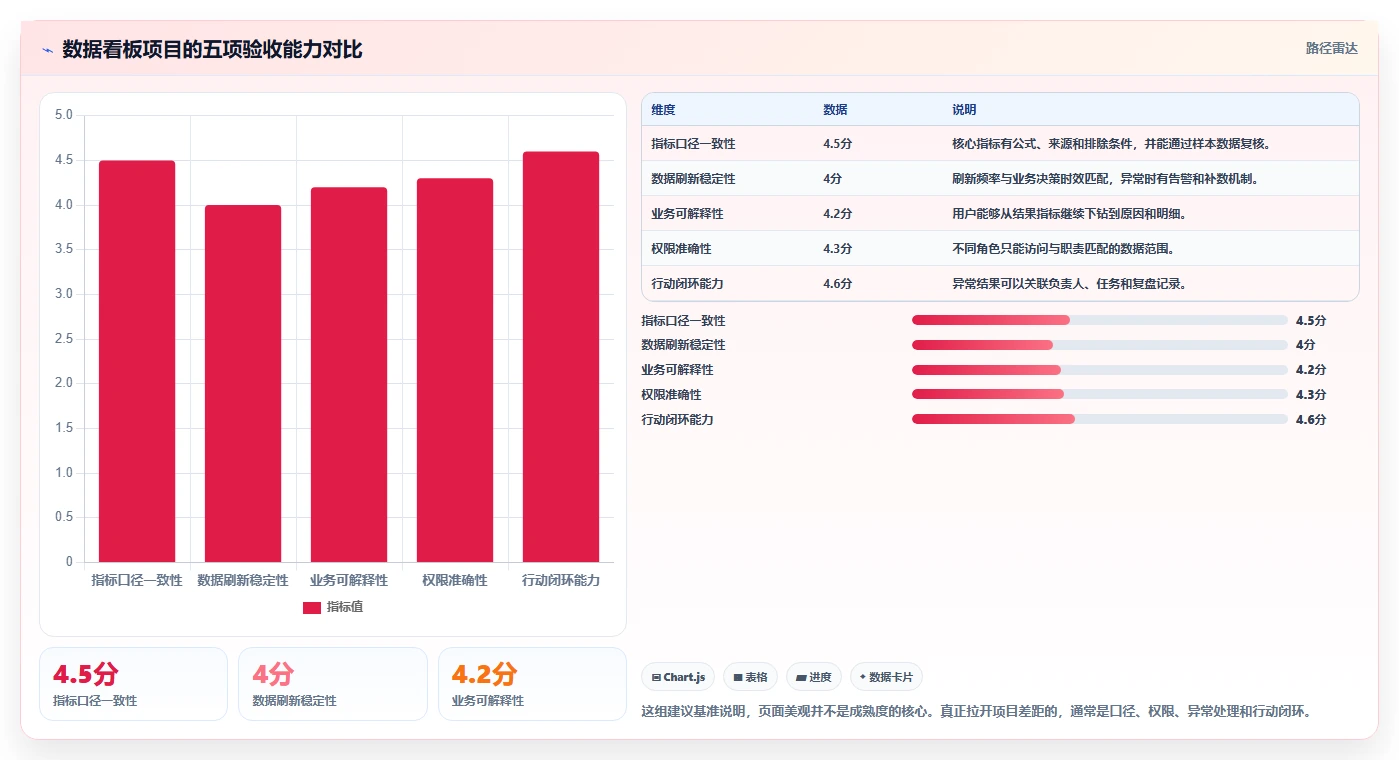The image size is (1399, 760).
Task: Click 4.6分 cell in the table
Action: [x=837, y=284]
